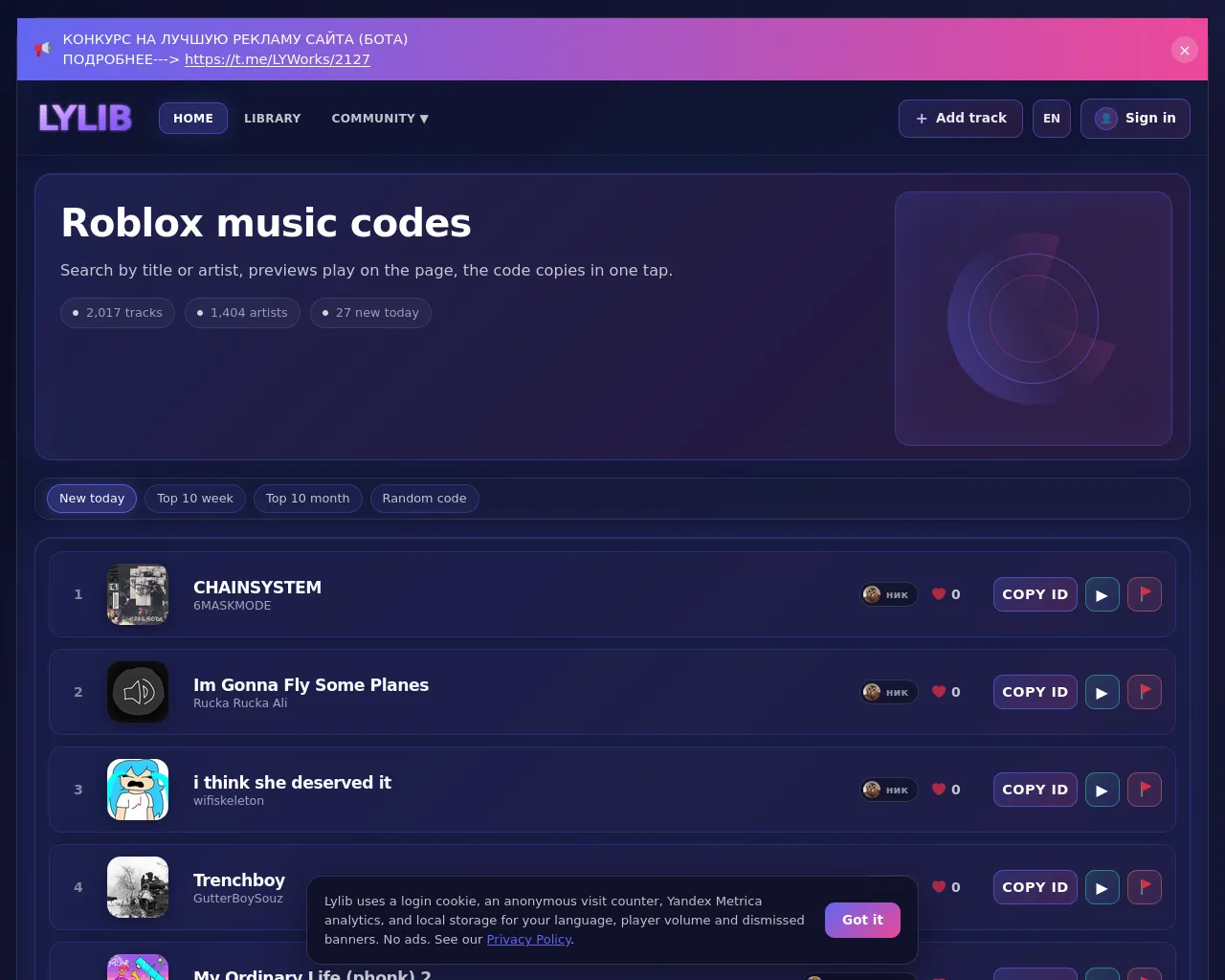Viewport: 1225px width, 980px height.
Task: Play preview of CHAINSYSTEM track
Action: tap(1102, 594)
